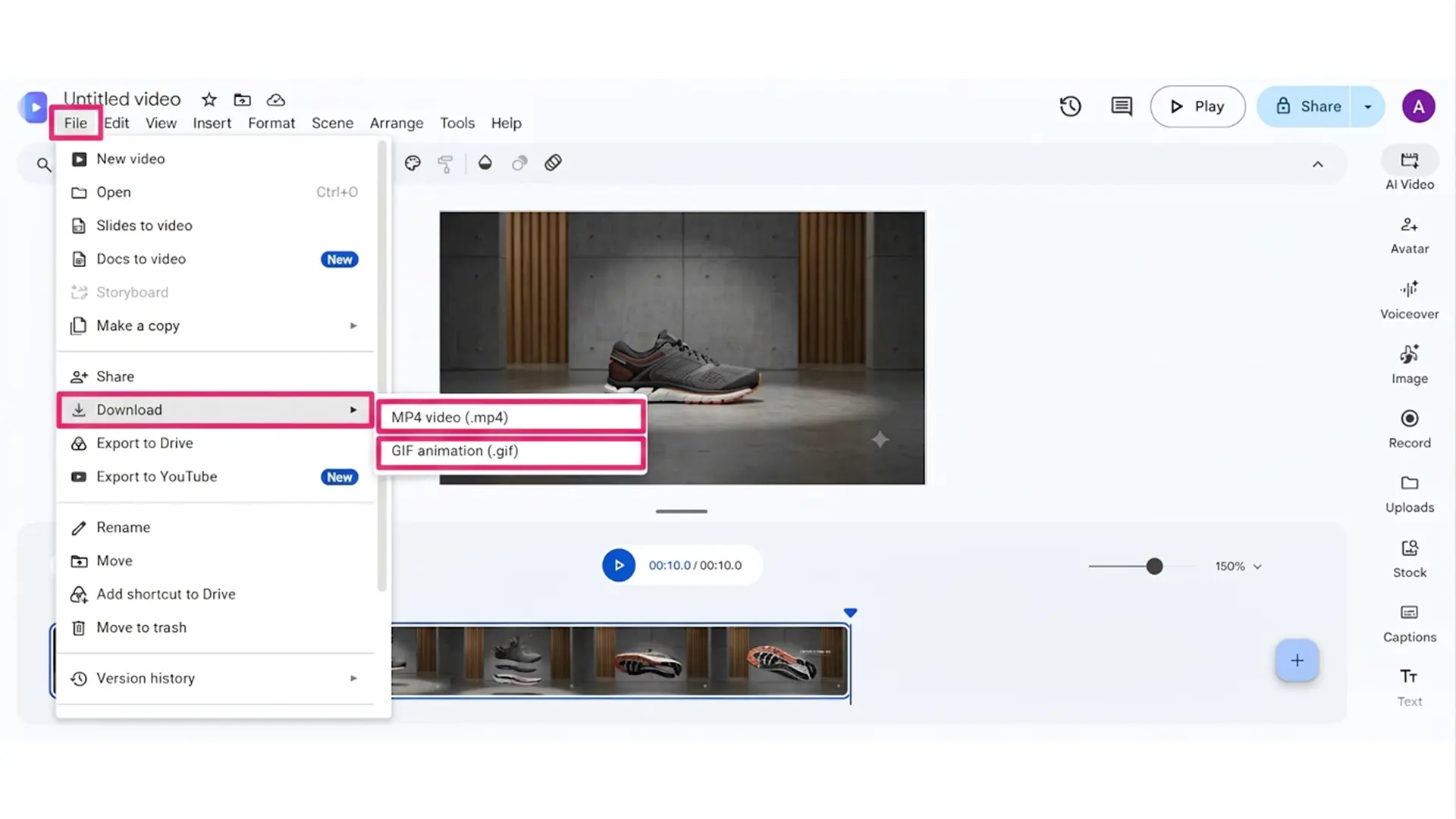Select the shoe scene thumbnail in timeline
Image resolution: width=1456 pixels, height=819 pixels.
620,661
